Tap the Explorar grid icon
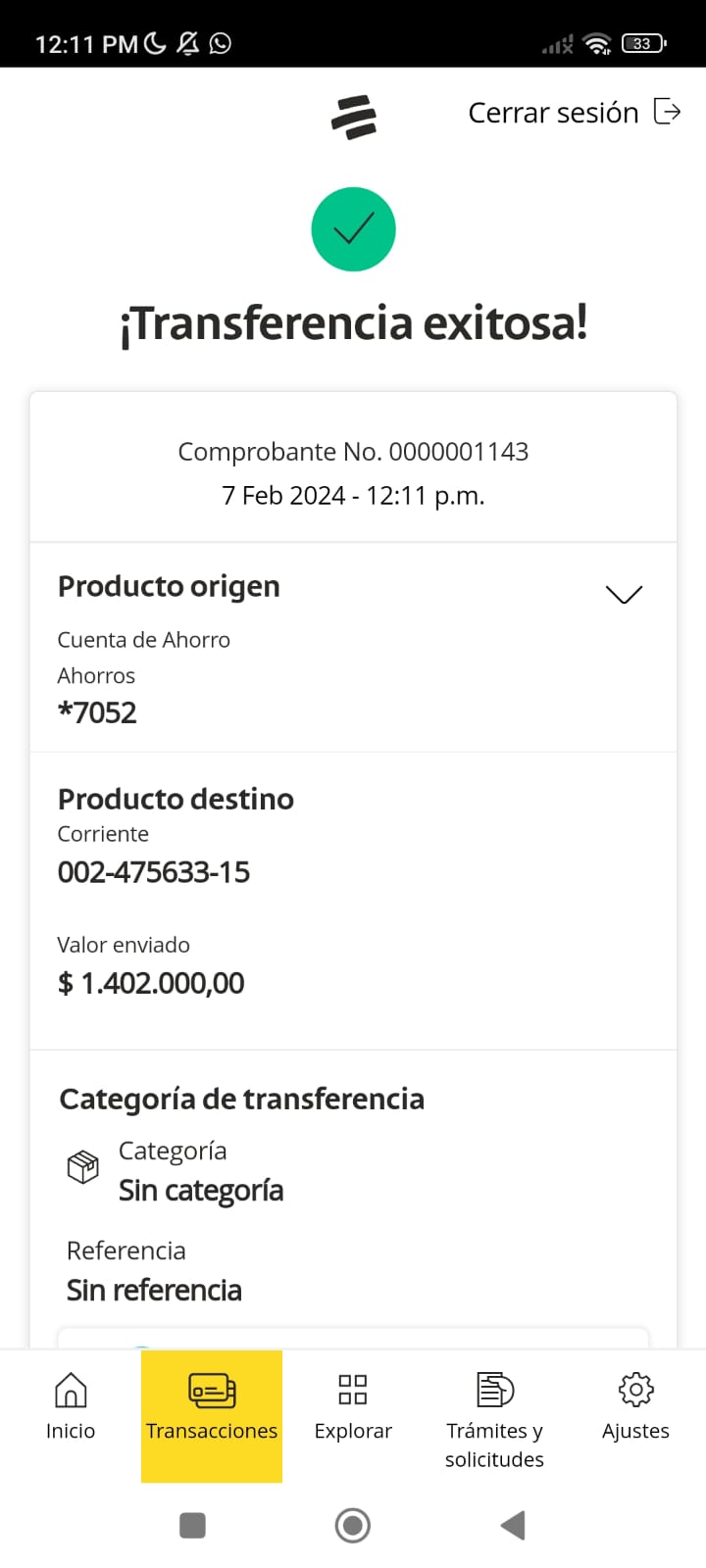This screenshot has width=706, height=1568. click(353, 1390)
